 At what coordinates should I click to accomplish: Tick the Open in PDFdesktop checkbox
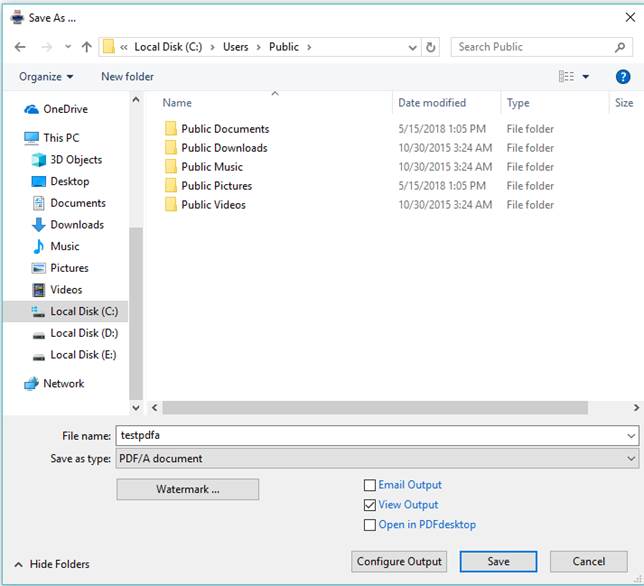[x=371, y=525]
